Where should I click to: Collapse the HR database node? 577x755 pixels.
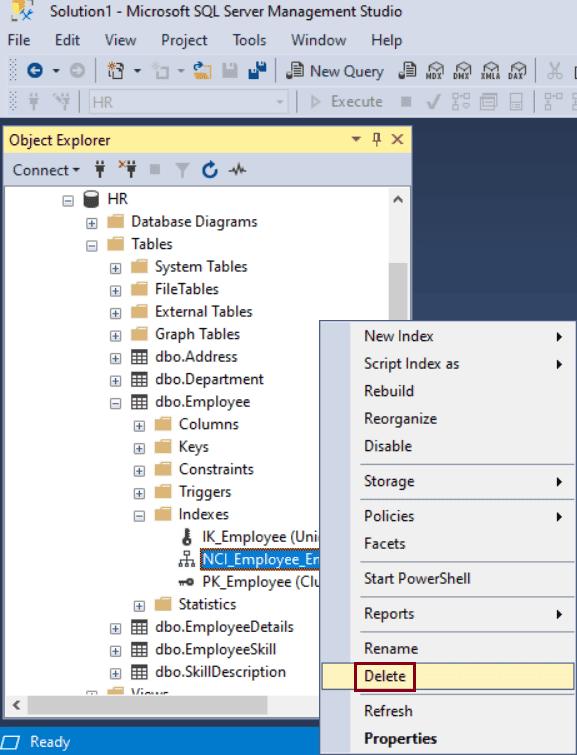pos(68,200)
